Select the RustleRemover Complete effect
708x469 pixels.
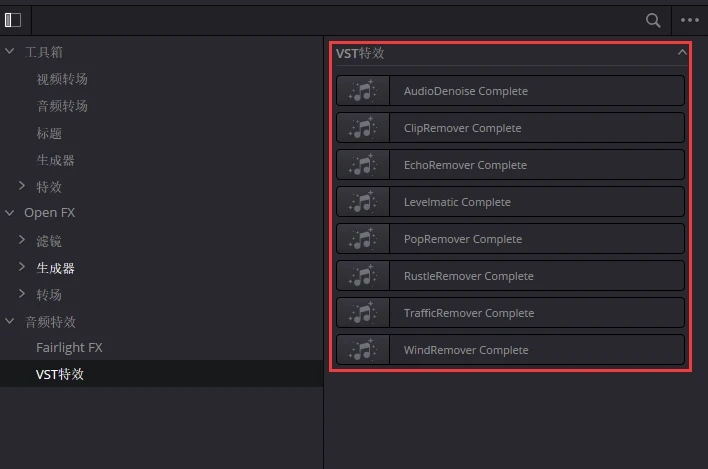[468, 276]
